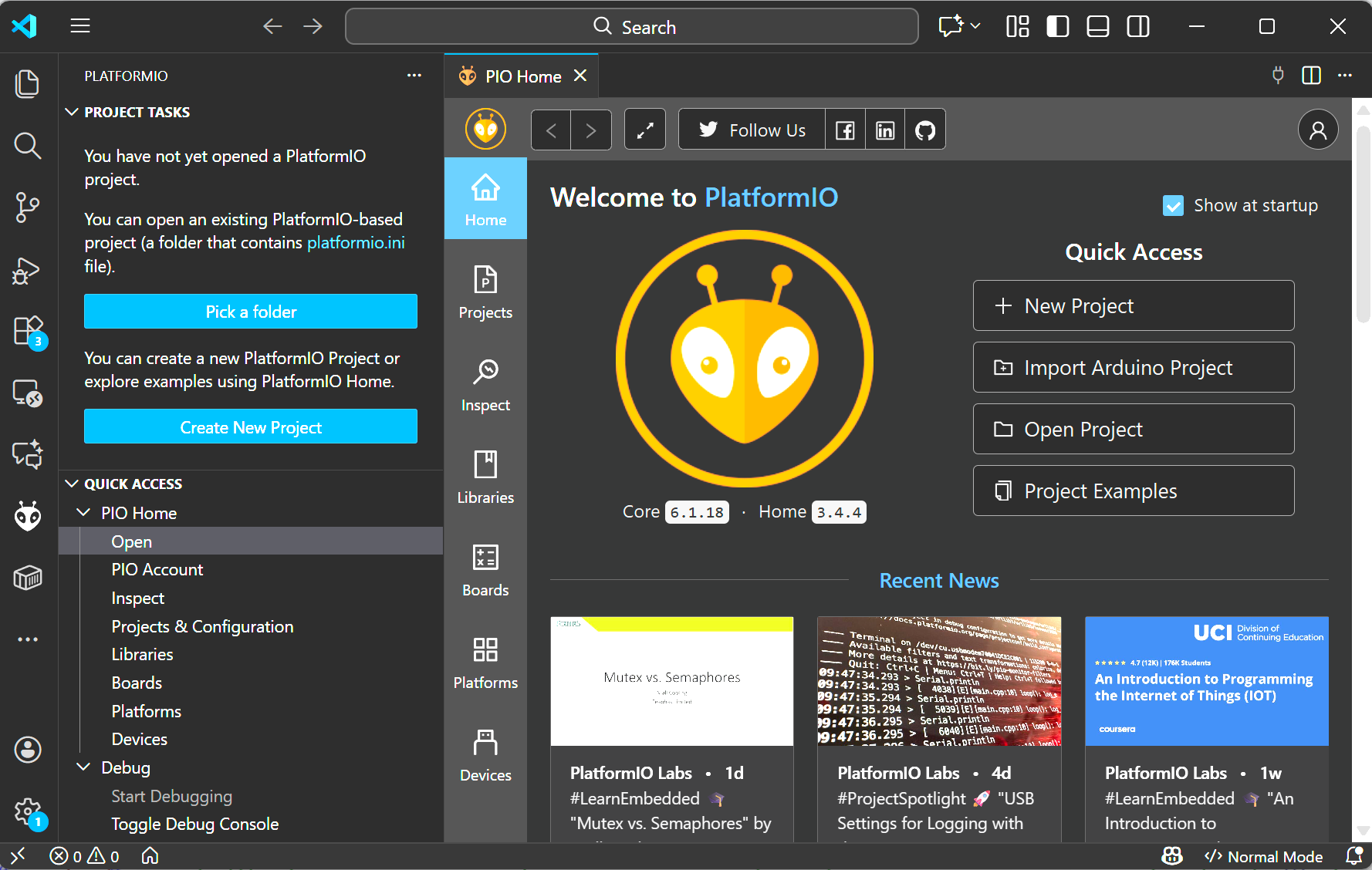
Task: Click the Create New Project button
Action: [251, 427]
